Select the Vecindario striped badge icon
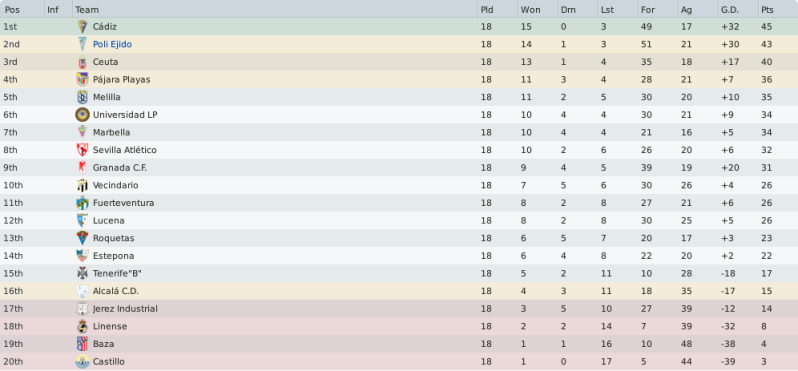Screen dimensions: 798x371 82,185
